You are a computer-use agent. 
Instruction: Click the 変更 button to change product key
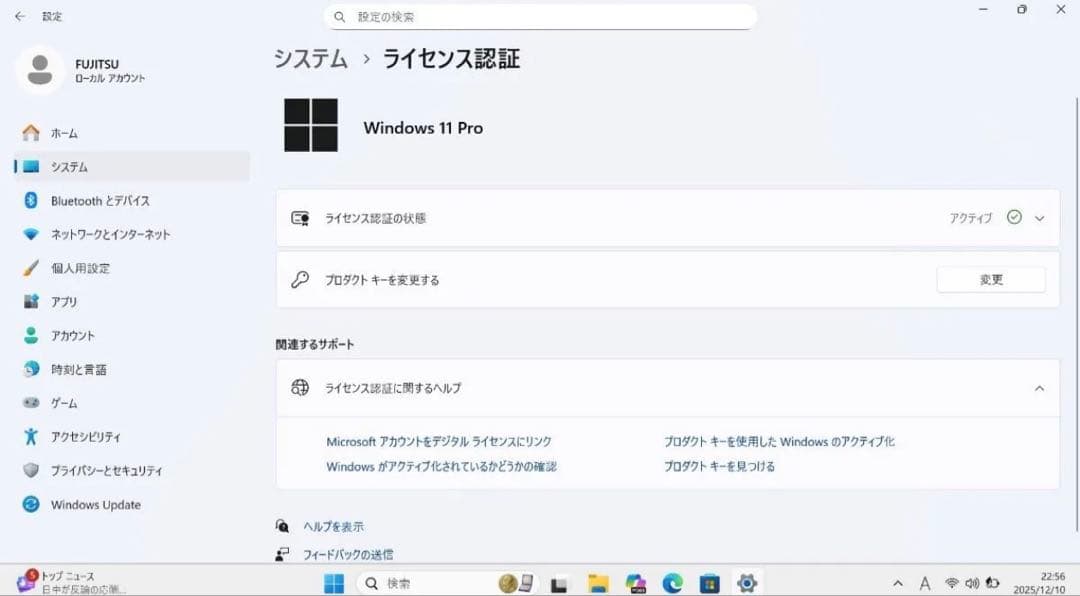tap(991, 279)
